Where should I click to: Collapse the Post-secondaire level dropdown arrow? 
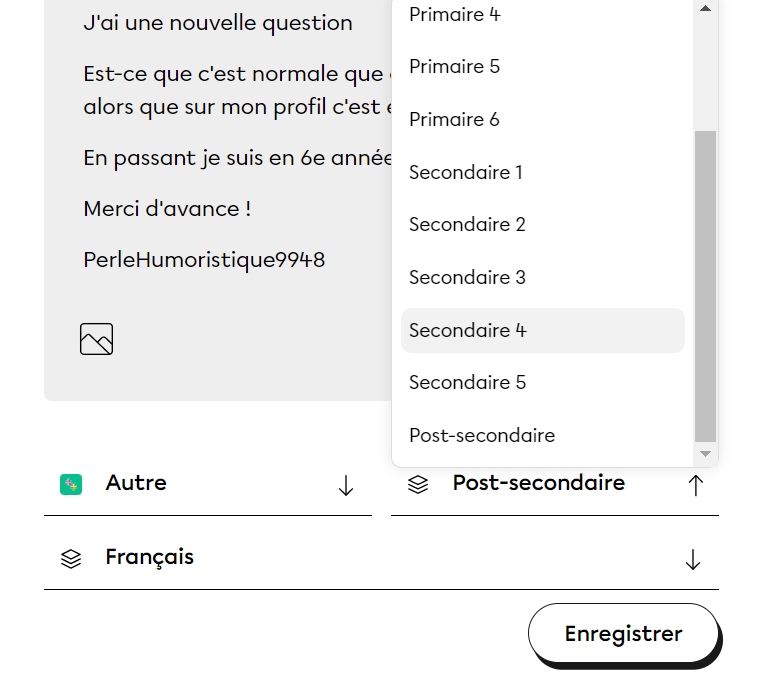(696, 485)
